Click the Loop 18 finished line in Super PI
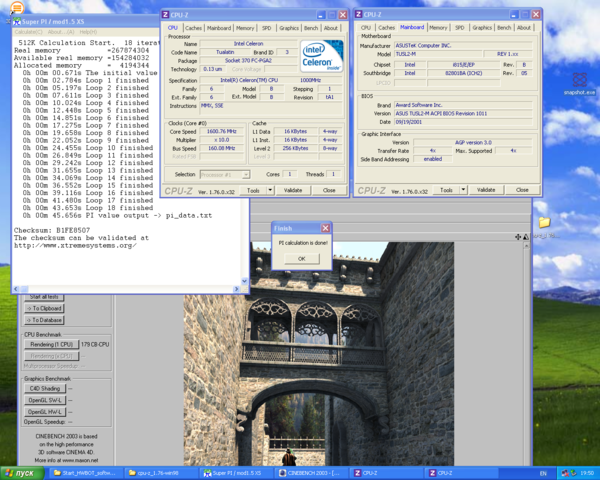The height and width of the screenshot is (480, 600). point(88,208)
